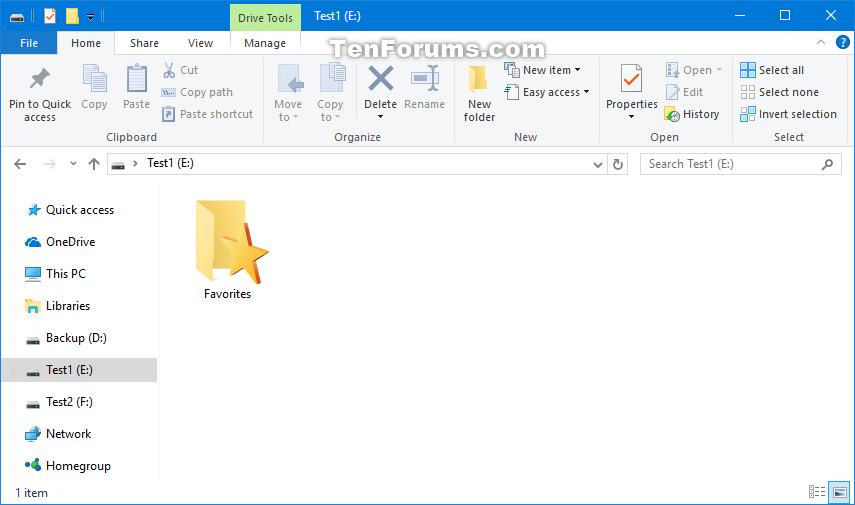This screenshot has height=505, width=855.
Task: Click the Refresh address bar button
Action: (x=618, y=164)
